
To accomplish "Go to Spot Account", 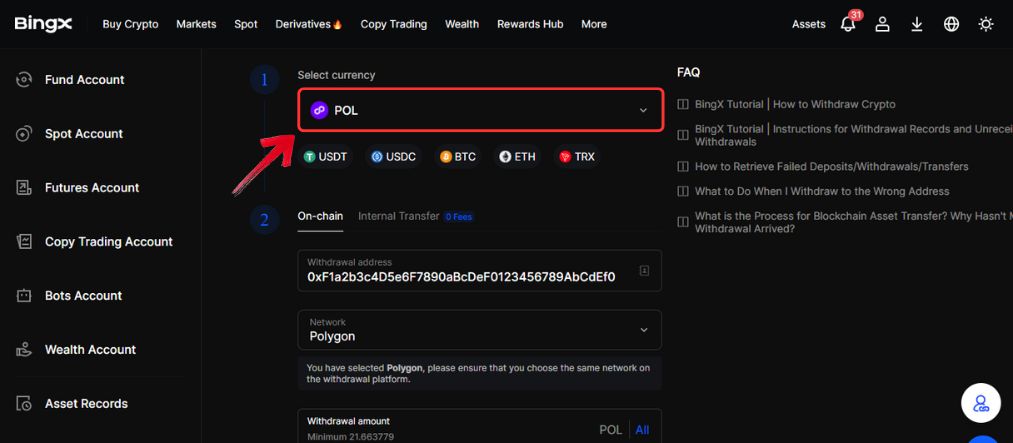I will (x=84, y=134).
